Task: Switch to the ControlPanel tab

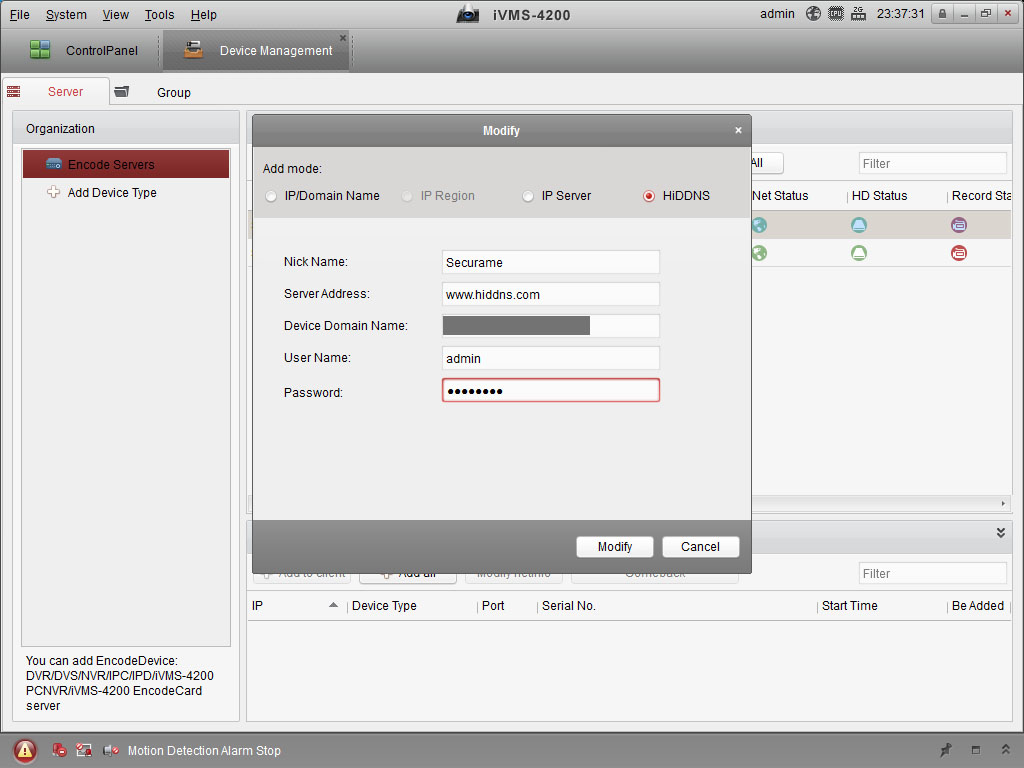Action: coord(84,50)
